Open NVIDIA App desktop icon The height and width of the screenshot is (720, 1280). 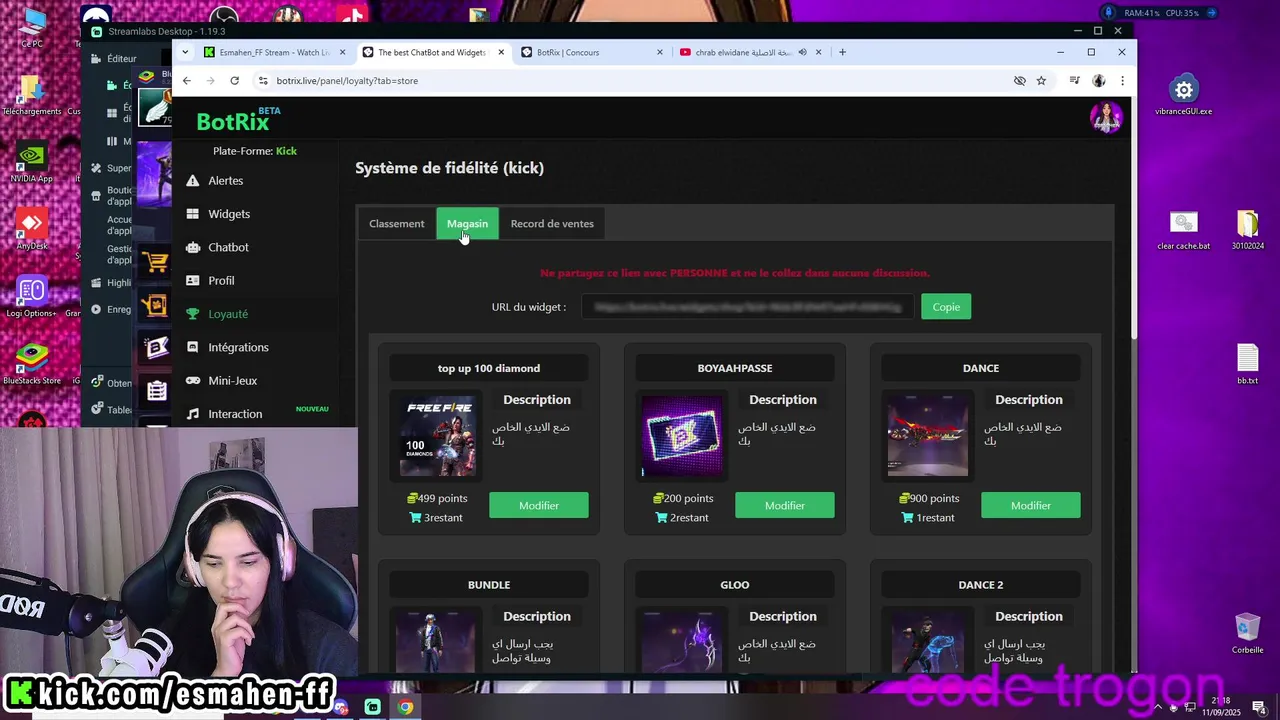click(31, 163)
